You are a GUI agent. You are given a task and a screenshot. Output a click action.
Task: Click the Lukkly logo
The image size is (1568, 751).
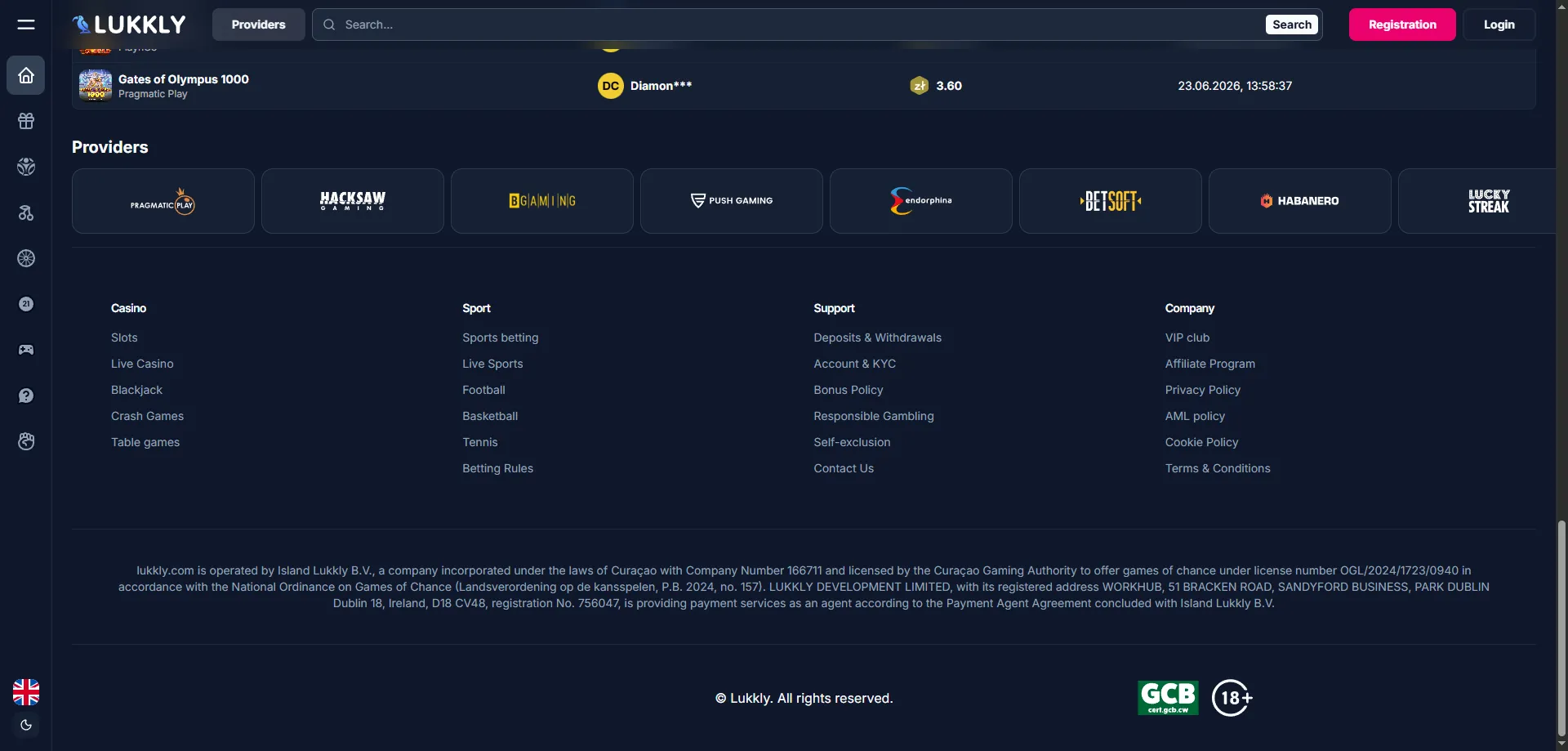[x=129, y=25]
